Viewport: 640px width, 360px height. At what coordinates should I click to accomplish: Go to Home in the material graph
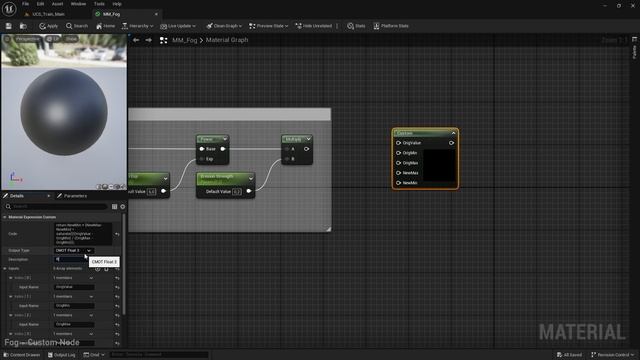[x=105, y=26]
